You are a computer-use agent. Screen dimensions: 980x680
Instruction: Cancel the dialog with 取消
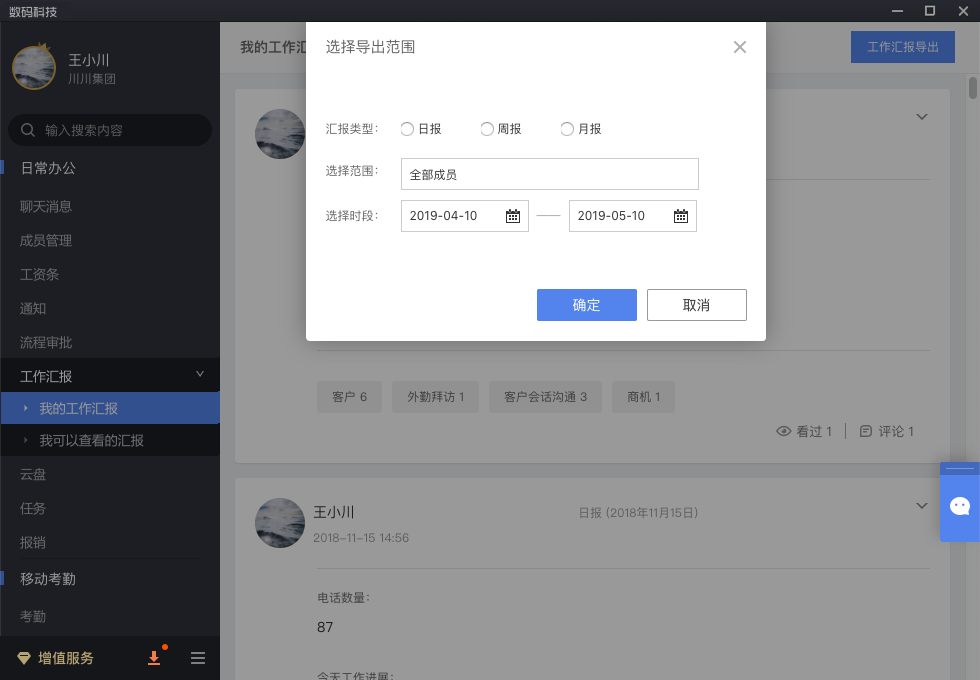[696, 305]
